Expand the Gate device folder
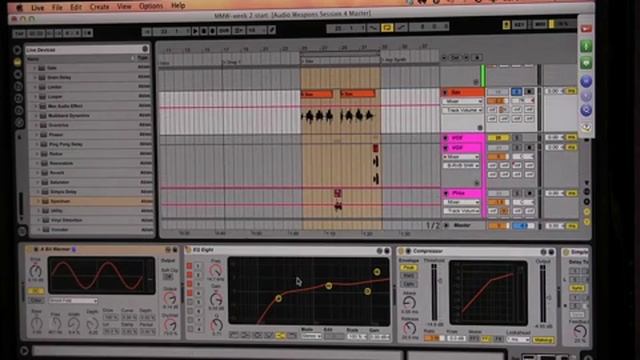The height and width of the screenshot is (360, 640). point(35,68)
